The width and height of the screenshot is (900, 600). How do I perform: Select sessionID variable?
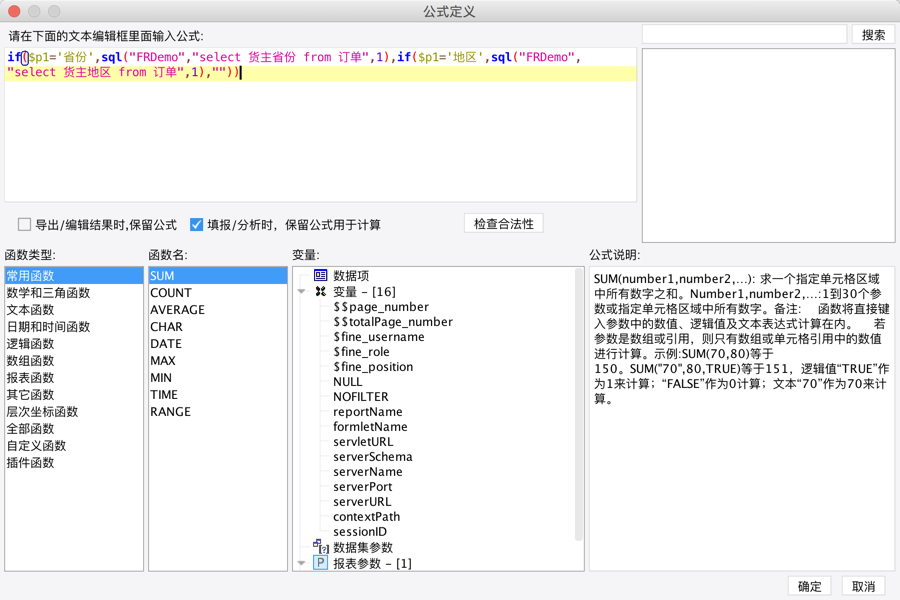360,532
